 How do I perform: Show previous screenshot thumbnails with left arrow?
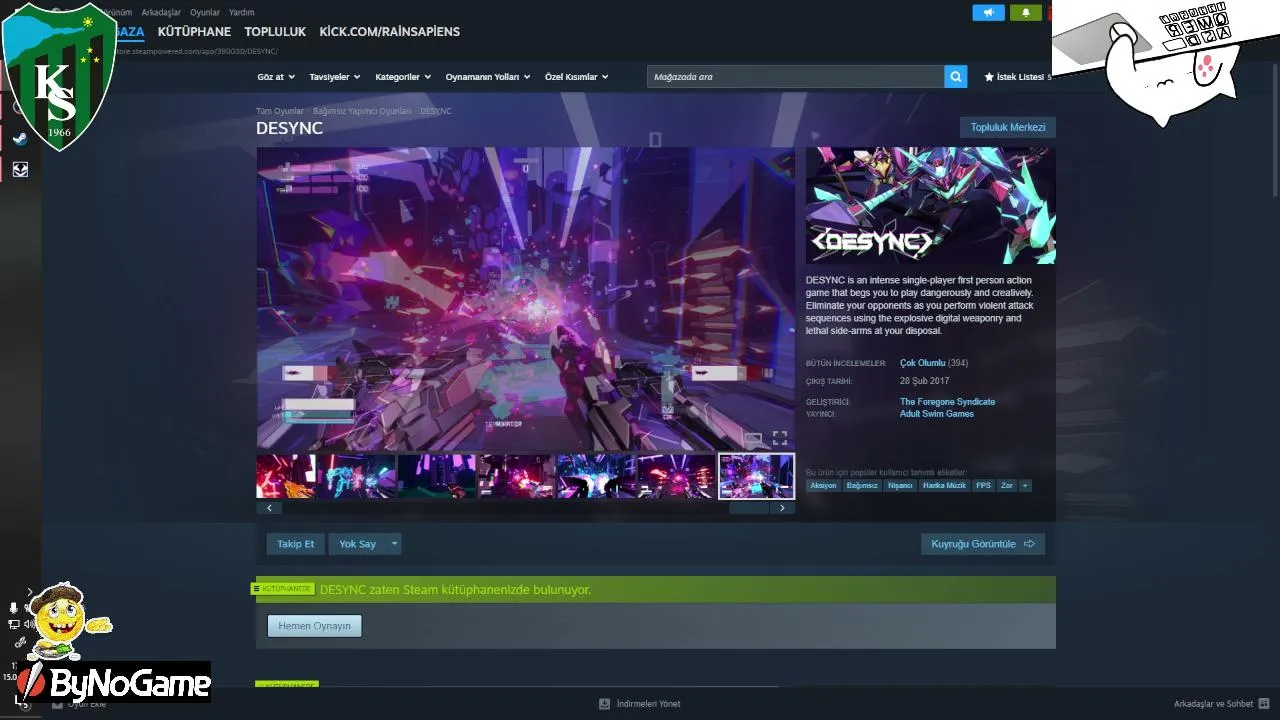coord(269,508)
